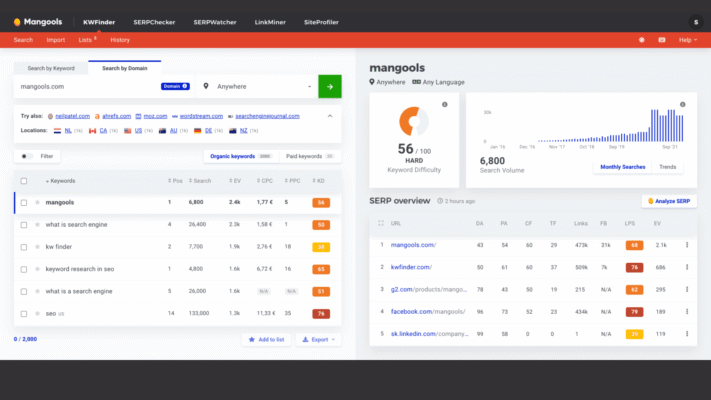Screen dimensions: 711x400
Task: Star the seo keyword row
Action: (x=37, y=313)
